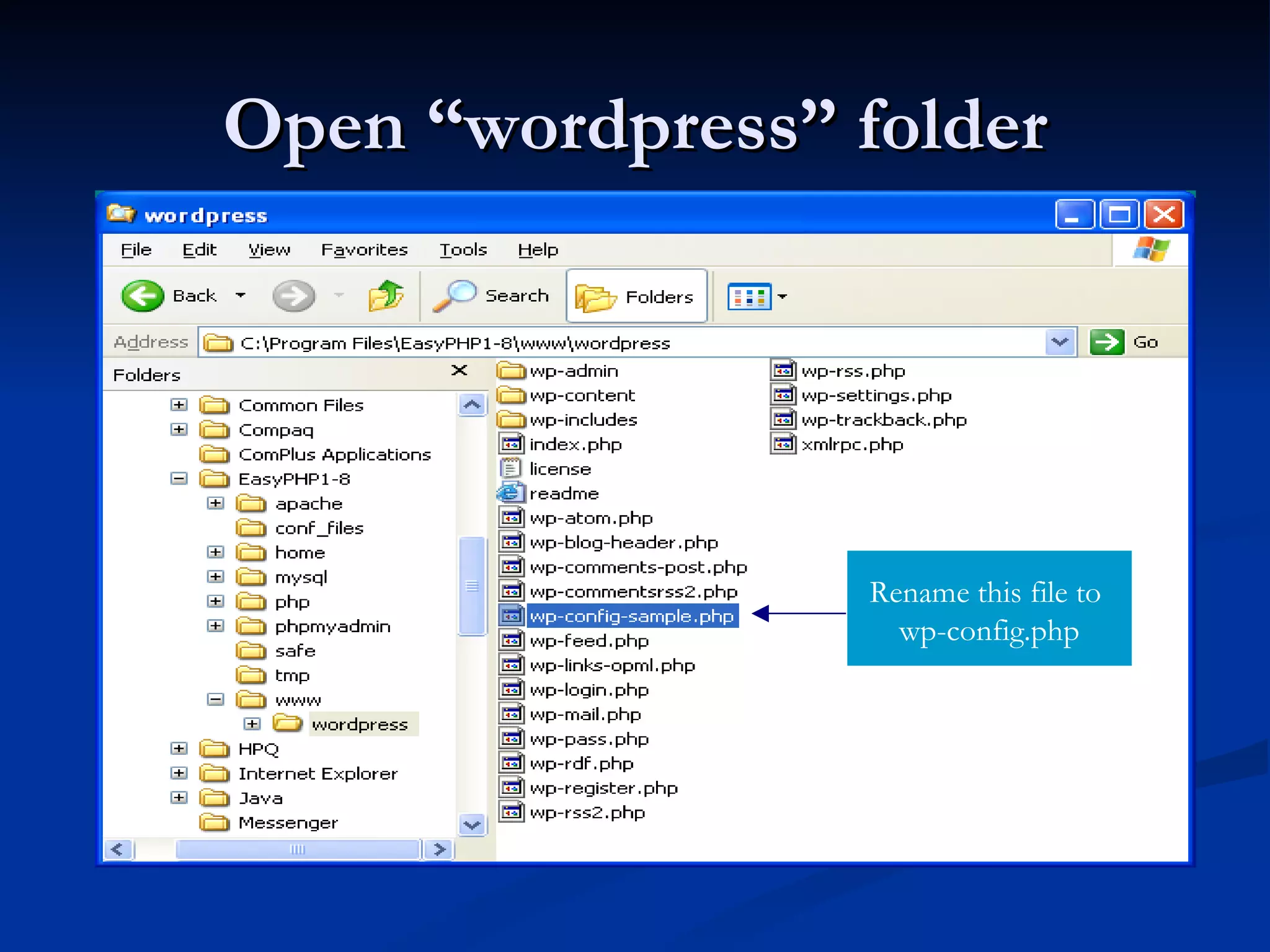Open the Edit menu
This screenshot has height=952, width=1270.
click(x=199, y=250)
